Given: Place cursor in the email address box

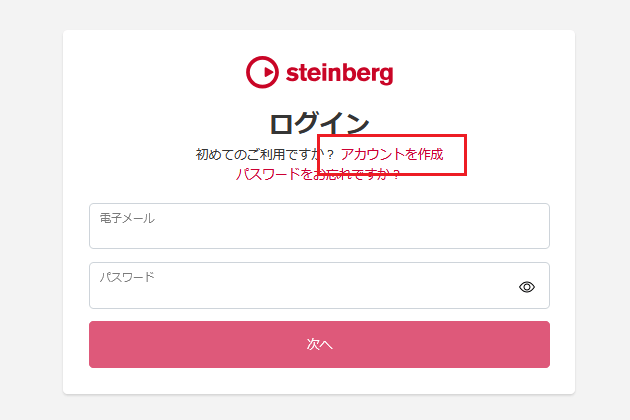Looking at the screenshot, I should tap(319, 232).
